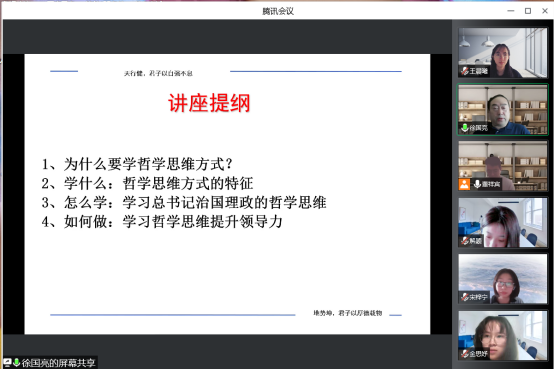Click the green microphone icon on 徐国亮's video
The image size is (554, 369).
tap(465, 128)
